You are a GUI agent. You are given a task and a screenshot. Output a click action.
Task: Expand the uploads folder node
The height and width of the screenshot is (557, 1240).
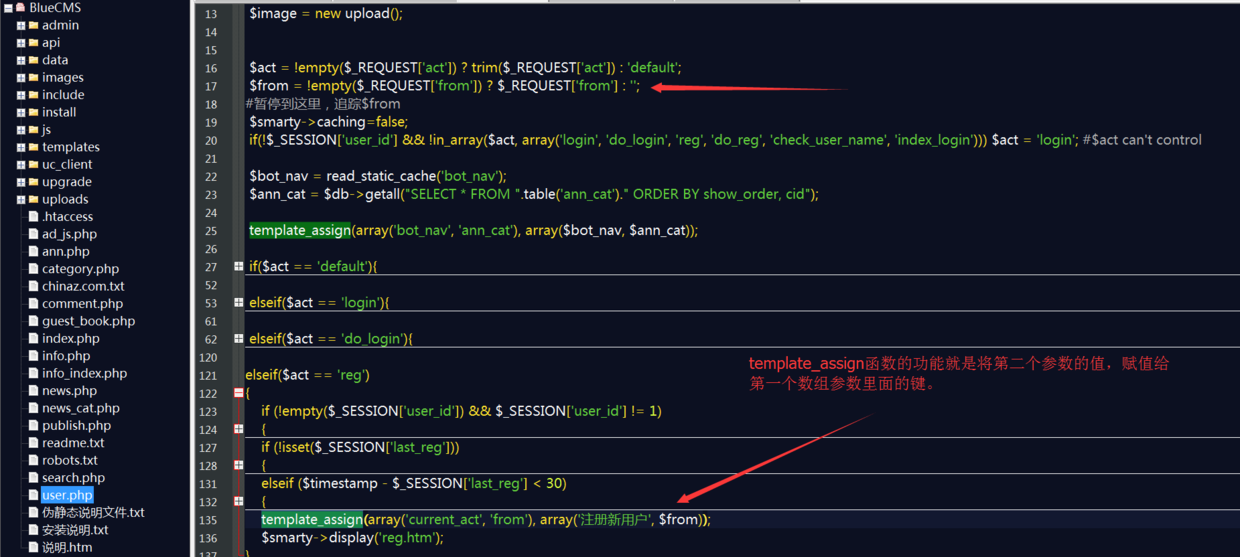(x=21, y=200)
